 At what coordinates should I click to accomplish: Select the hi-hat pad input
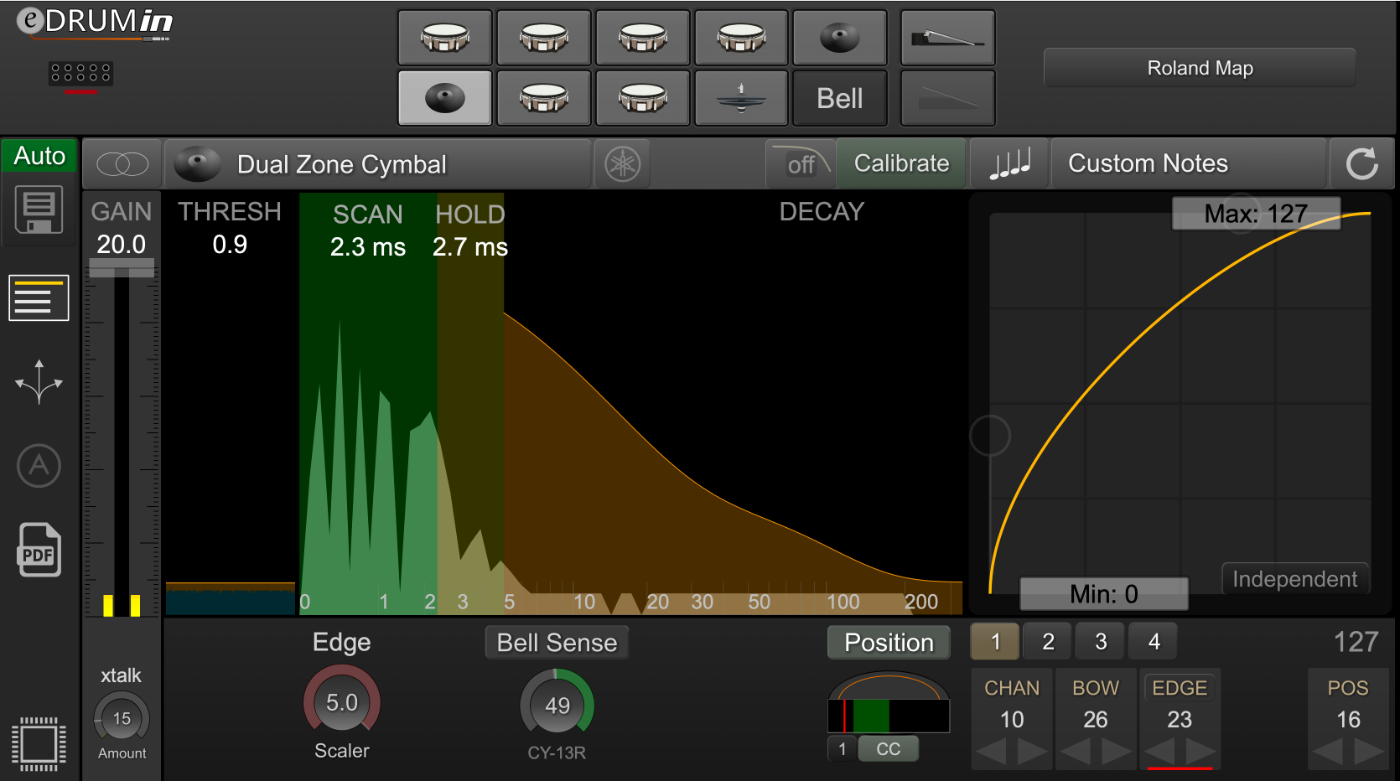741,97
